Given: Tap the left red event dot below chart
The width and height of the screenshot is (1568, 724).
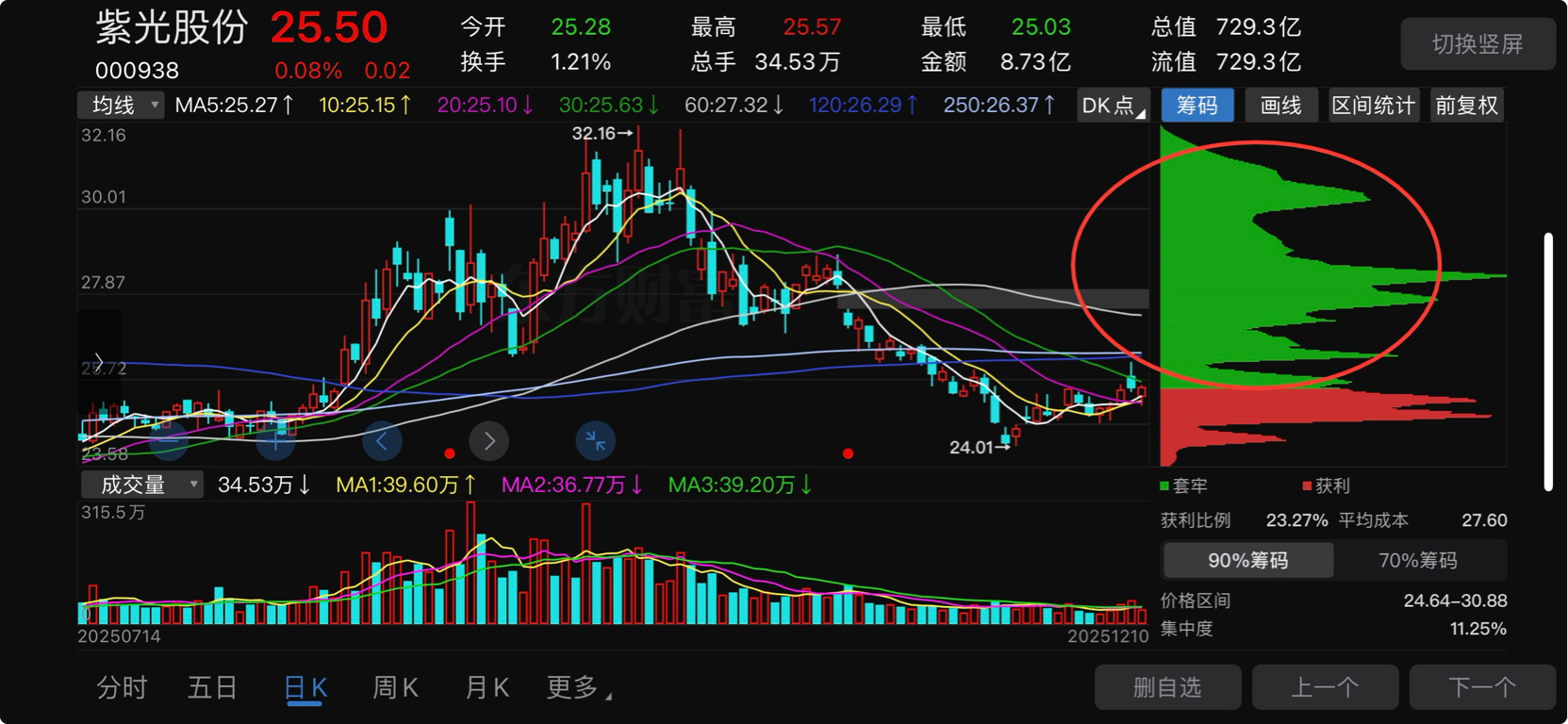Looking at the screenshot, I should point(450,453).
